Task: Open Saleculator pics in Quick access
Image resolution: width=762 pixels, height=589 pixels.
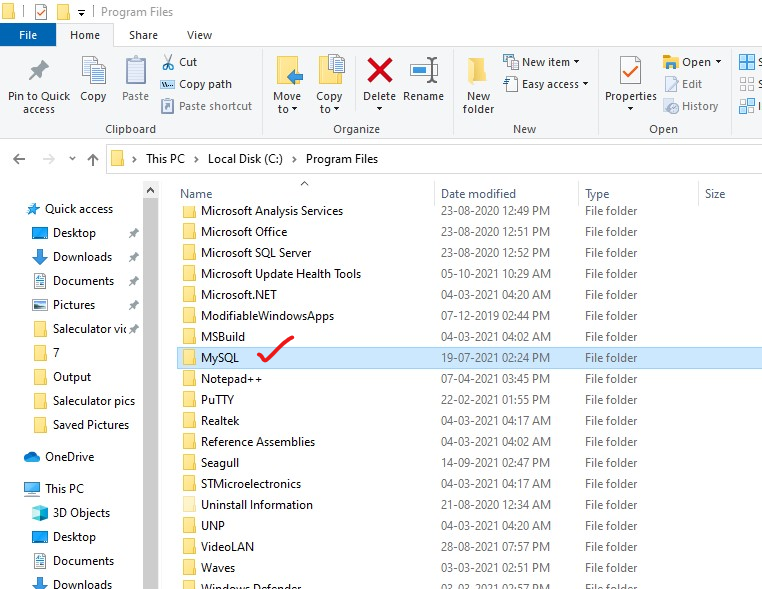Action: (85, 401)
